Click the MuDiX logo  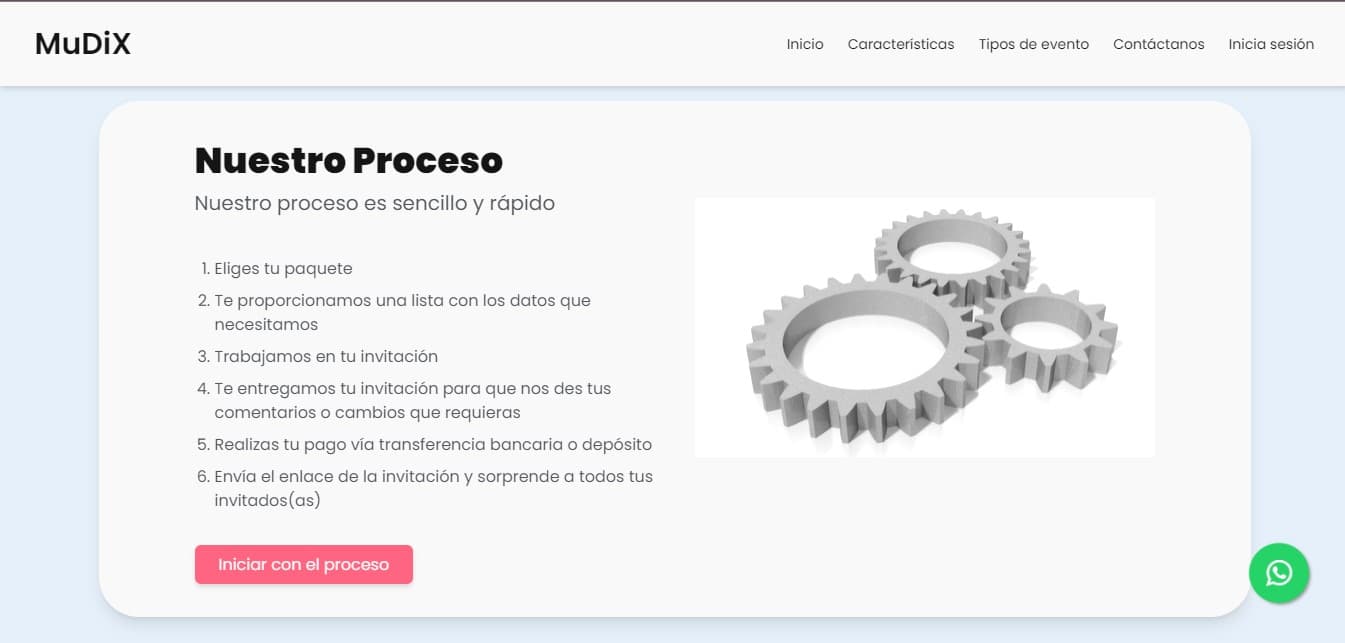coord(83,44)
